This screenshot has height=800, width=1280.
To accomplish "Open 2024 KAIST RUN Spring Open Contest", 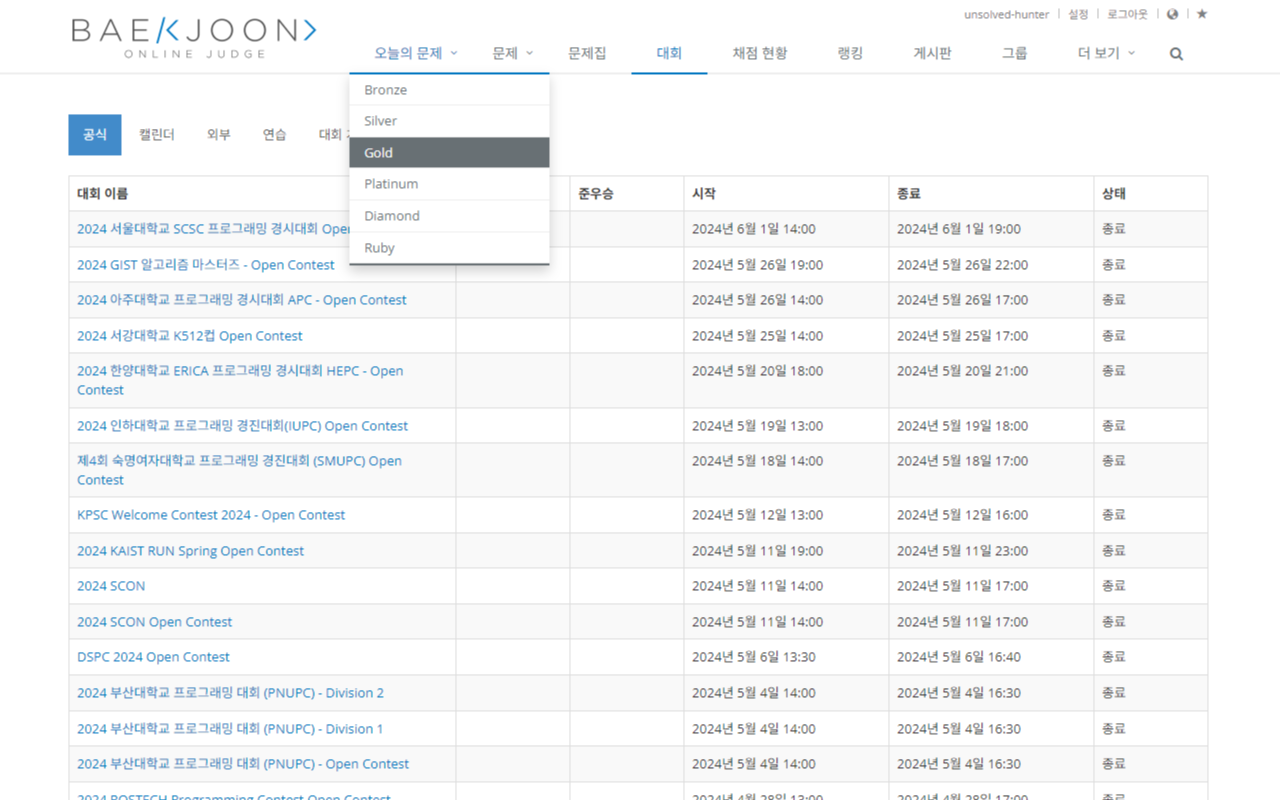I will click(x=191, y=551).
